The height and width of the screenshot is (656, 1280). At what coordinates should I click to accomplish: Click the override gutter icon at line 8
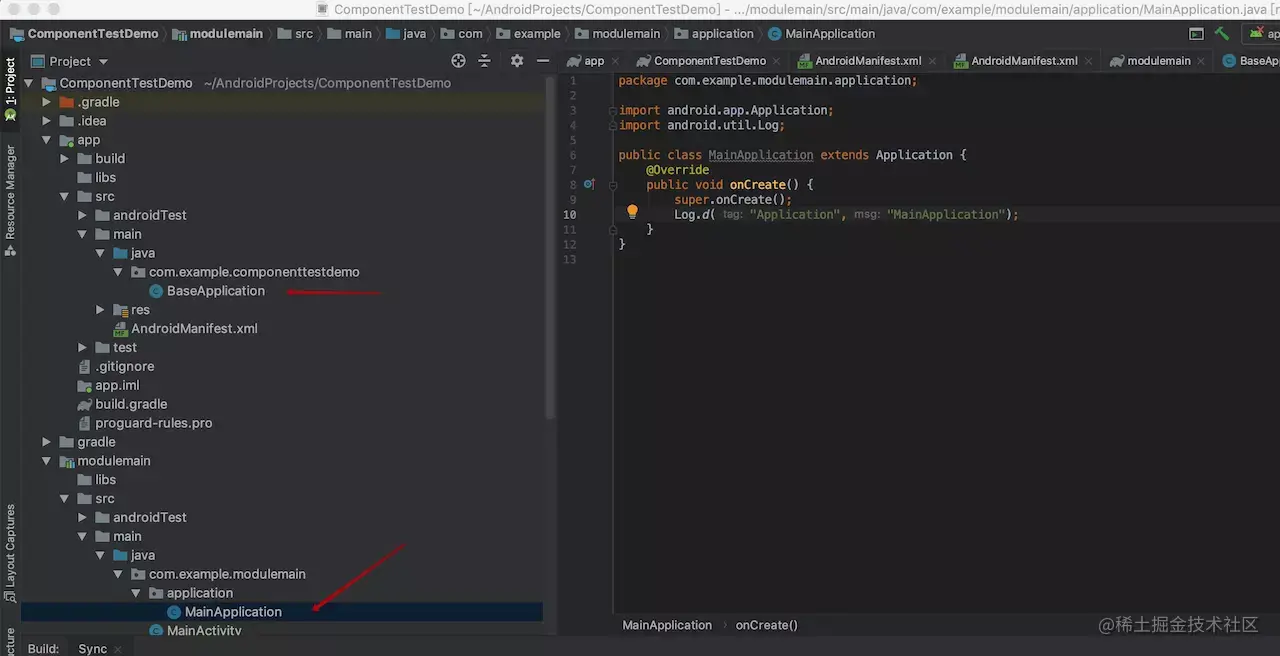tap(589, 184)
